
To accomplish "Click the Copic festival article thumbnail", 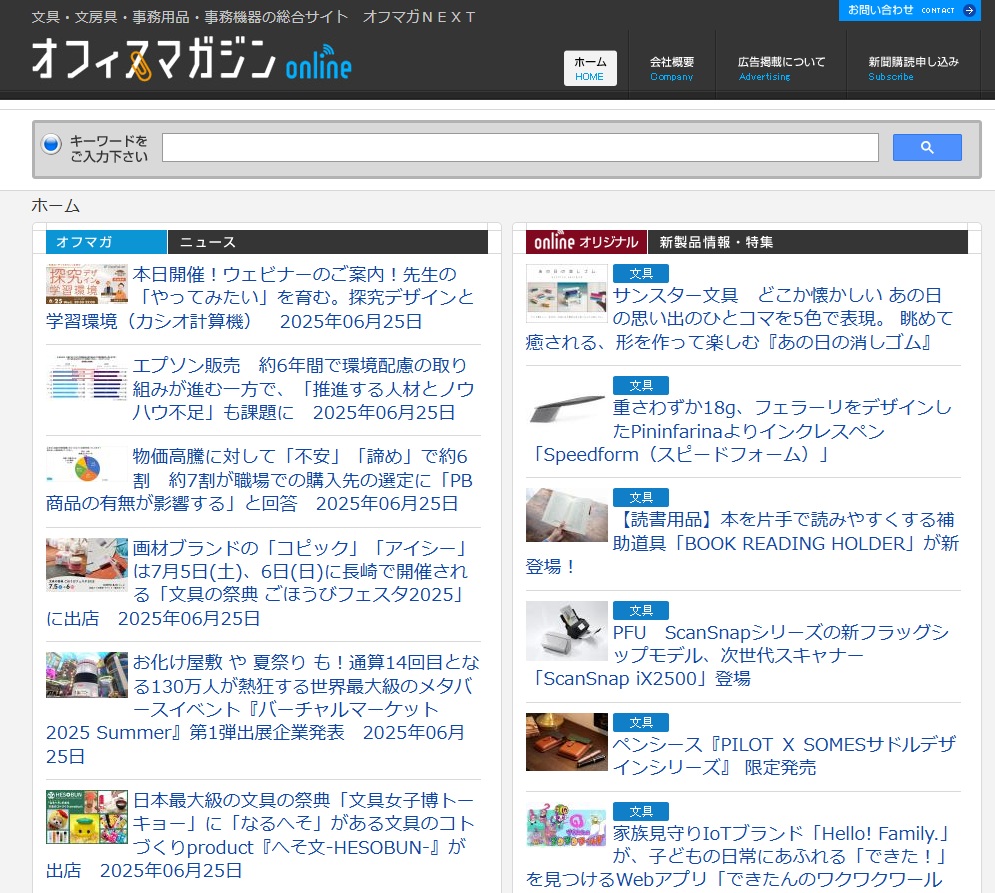I will coord(87,564).
